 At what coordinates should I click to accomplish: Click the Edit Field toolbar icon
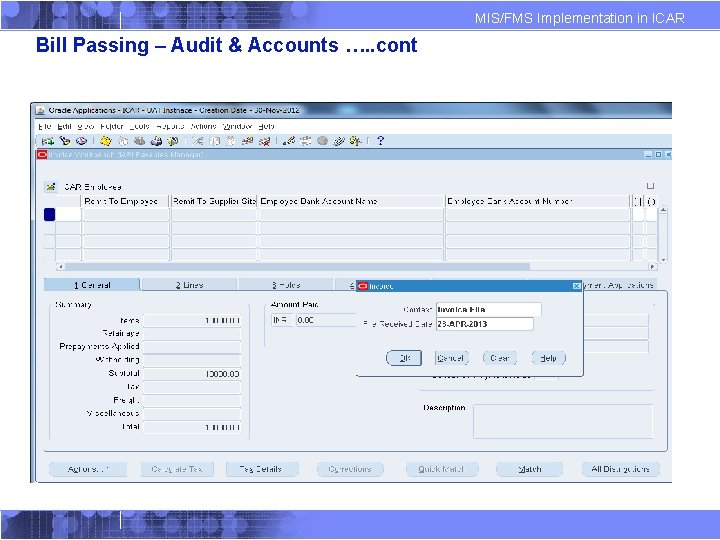point(289,141)
